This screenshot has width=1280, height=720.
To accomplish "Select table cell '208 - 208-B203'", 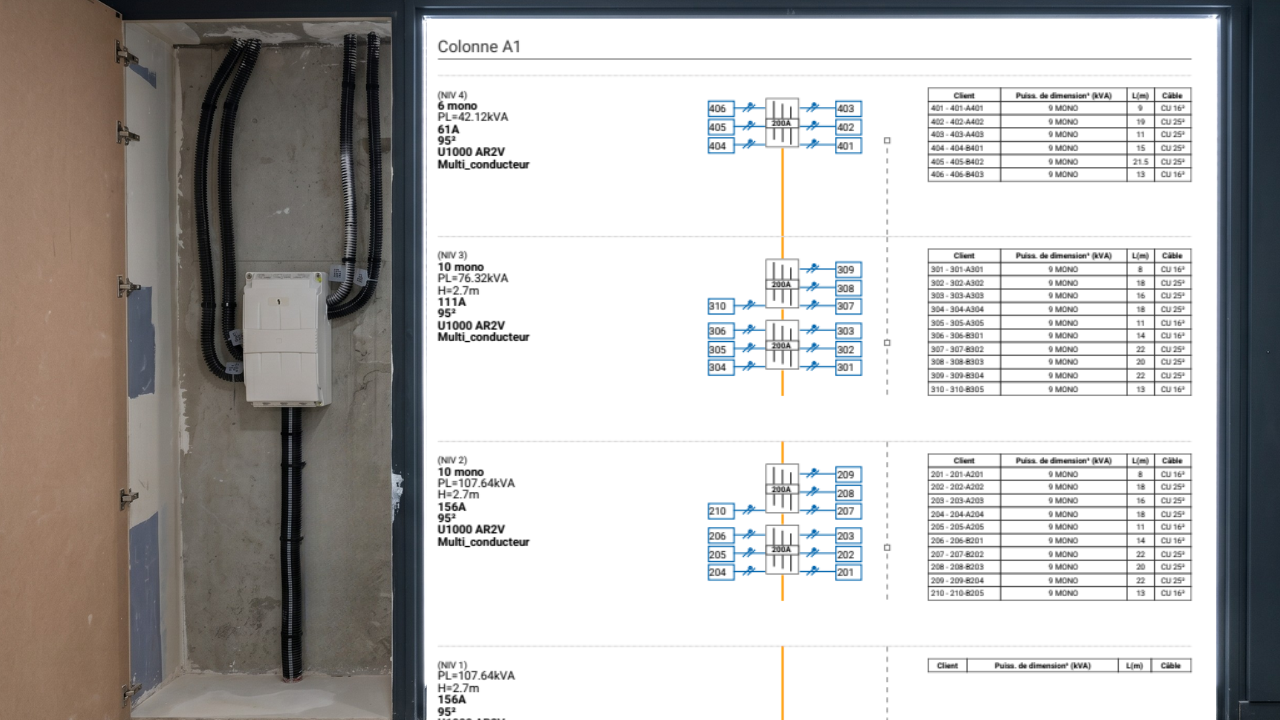I will point(964,567).
